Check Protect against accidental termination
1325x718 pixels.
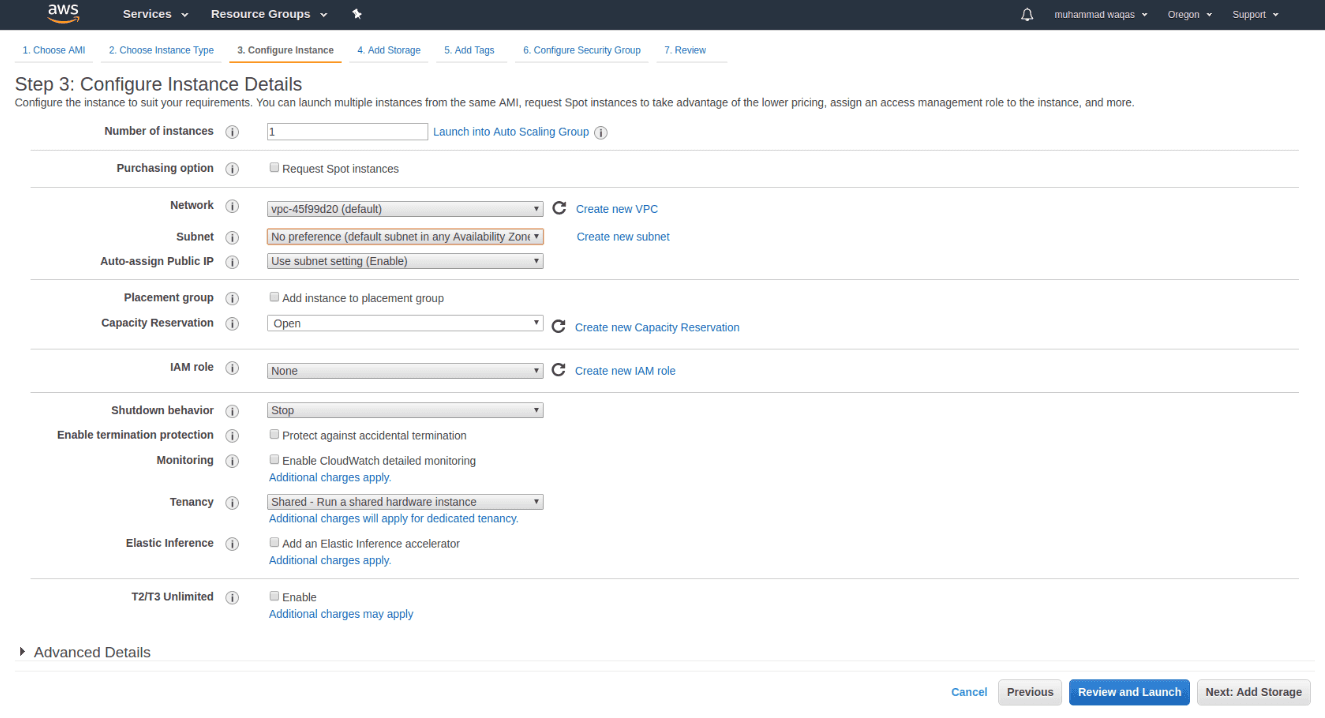pyautogui.click(x=275, y=435)
